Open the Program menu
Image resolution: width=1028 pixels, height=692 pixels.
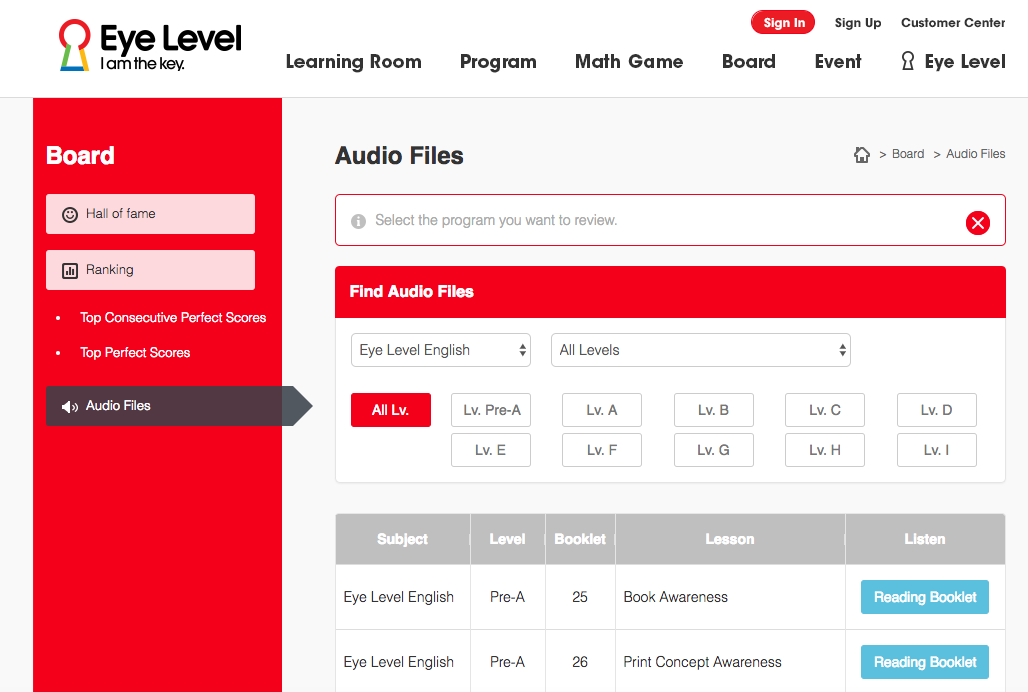click(498, 62)
